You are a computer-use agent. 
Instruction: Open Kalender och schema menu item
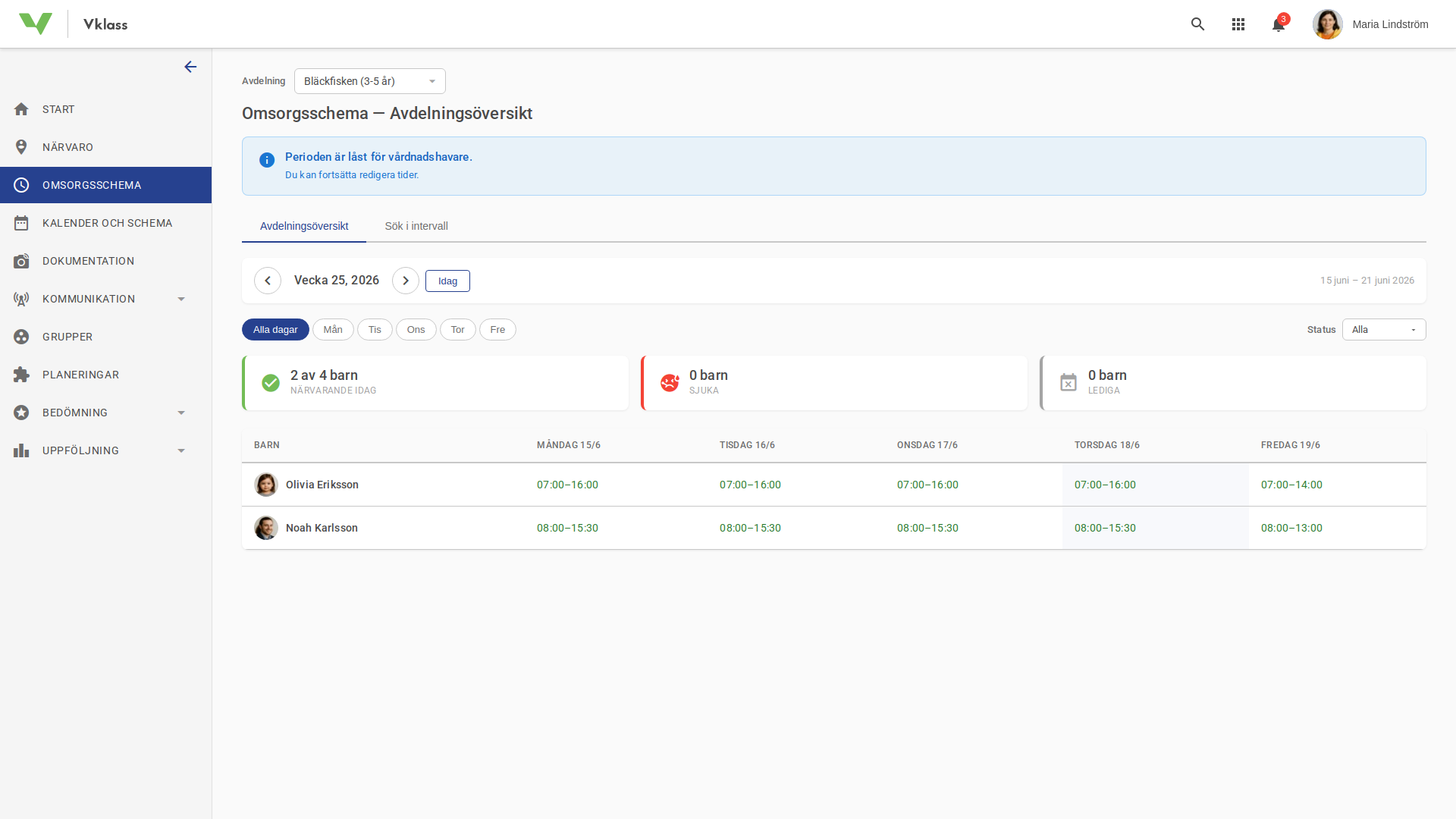(x=107, y=223)
